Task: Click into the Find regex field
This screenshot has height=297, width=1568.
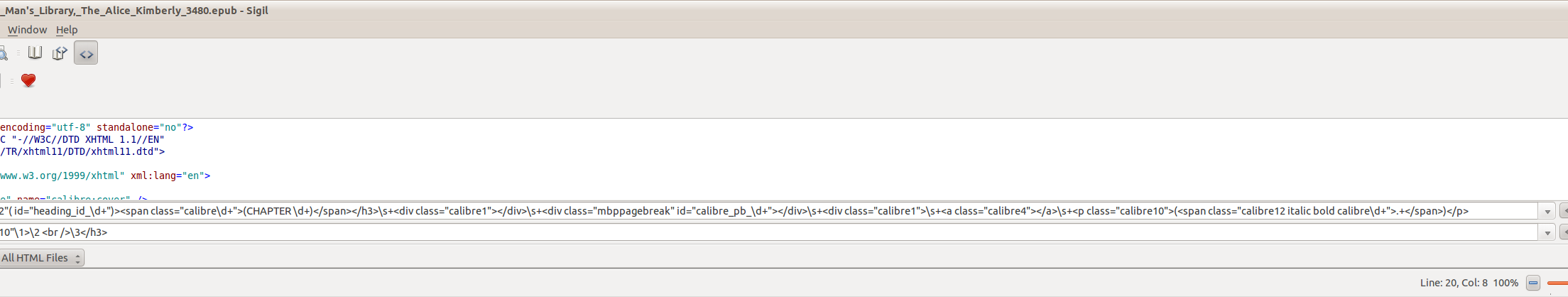Action: pyautogui.click(x=710, y=211)
